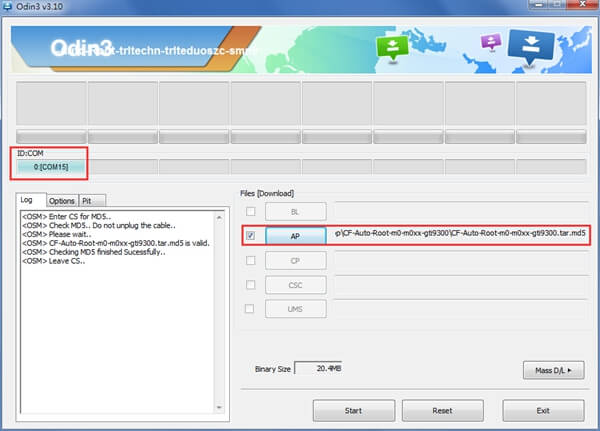Click the Odin3 application icon in title bar
The width and height of the screenshot is (600, 431).
pos(7,6)
